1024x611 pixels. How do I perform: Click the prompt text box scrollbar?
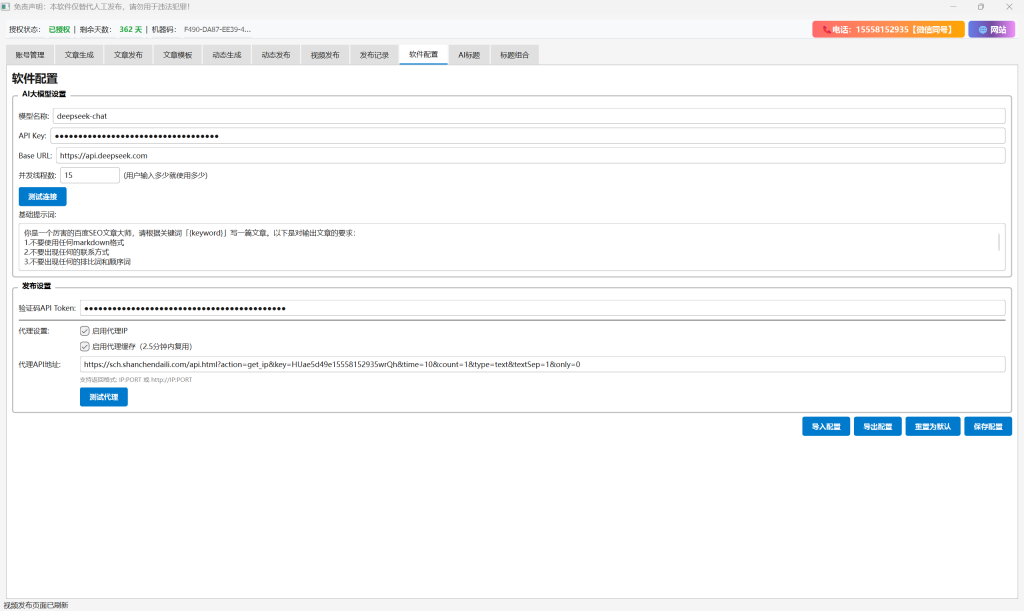point(998,242)
